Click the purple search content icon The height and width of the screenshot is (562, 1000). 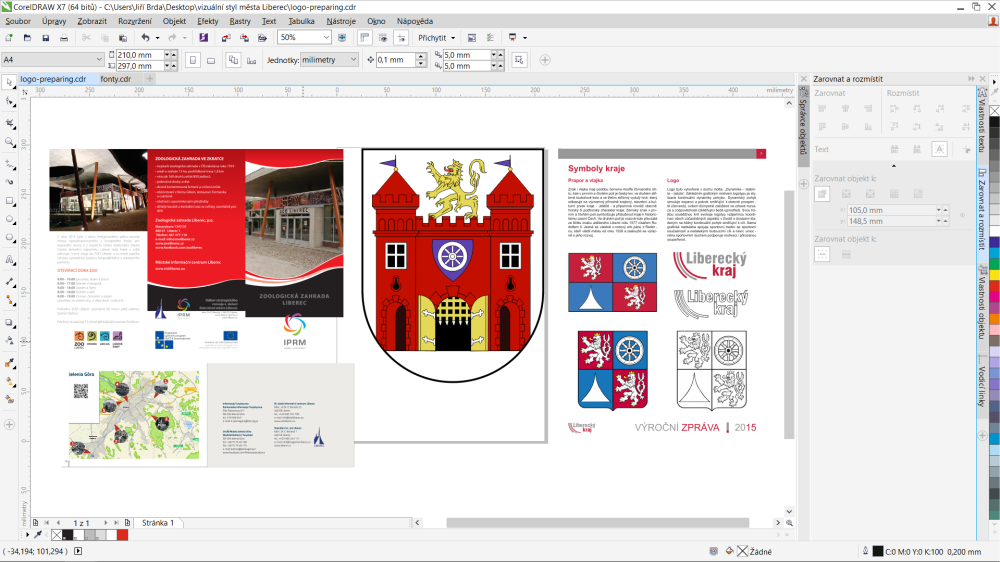[203, 38]
